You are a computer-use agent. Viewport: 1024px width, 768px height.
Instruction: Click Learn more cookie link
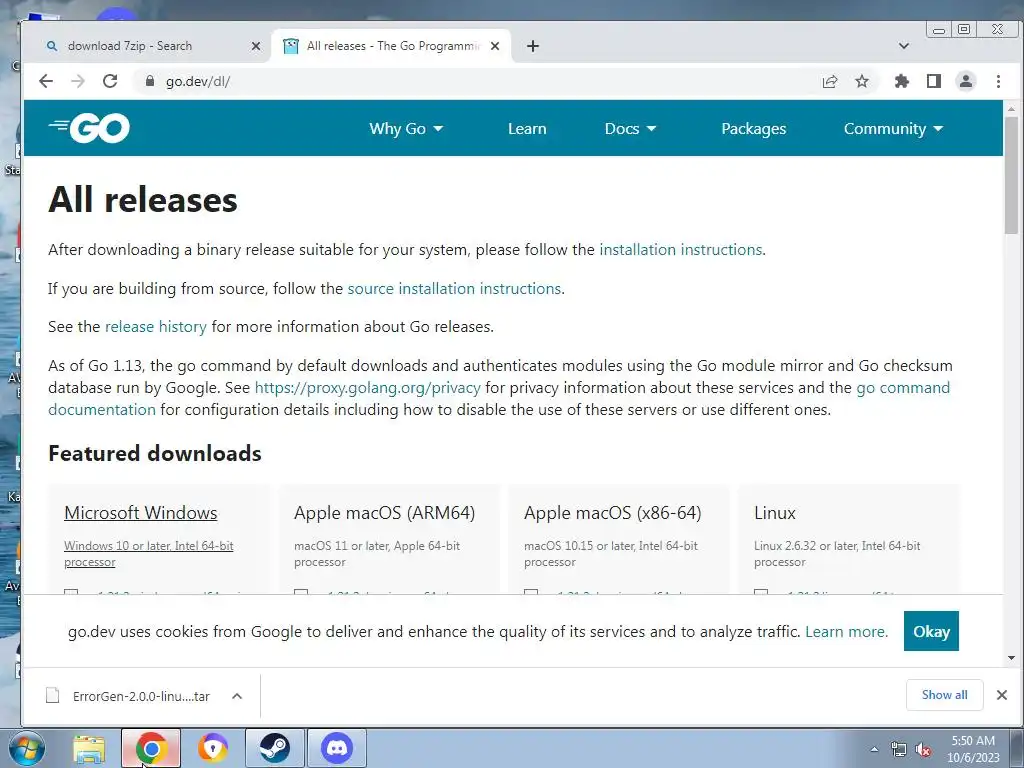coord(846,632)
